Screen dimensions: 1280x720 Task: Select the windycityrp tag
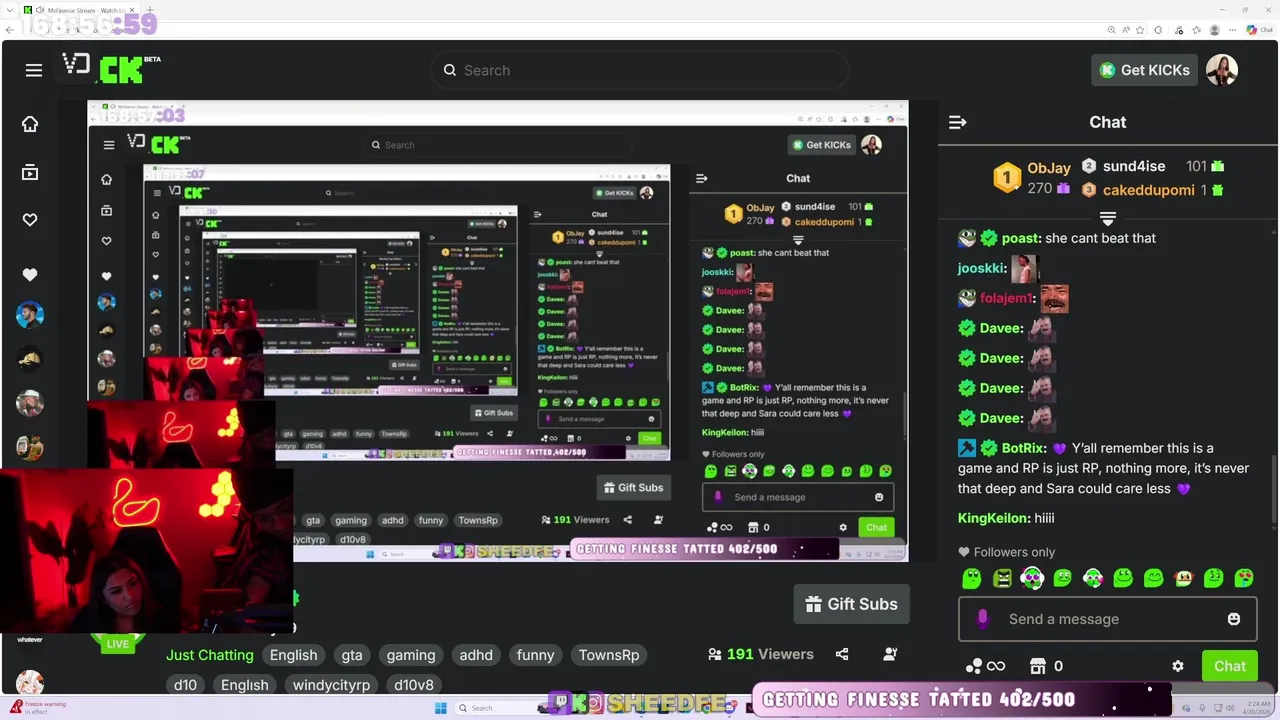(x=331, y=685)
